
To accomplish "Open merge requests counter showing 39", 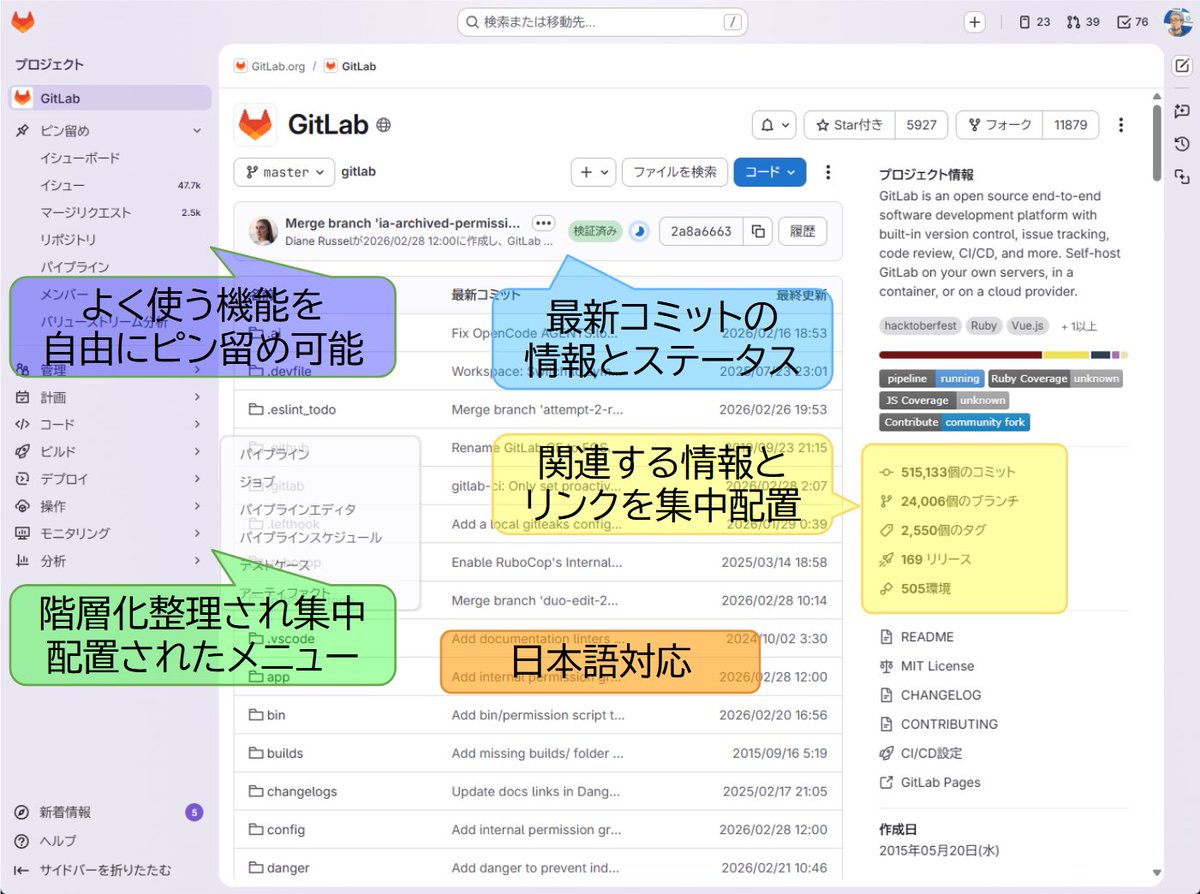I will 1083,22.
